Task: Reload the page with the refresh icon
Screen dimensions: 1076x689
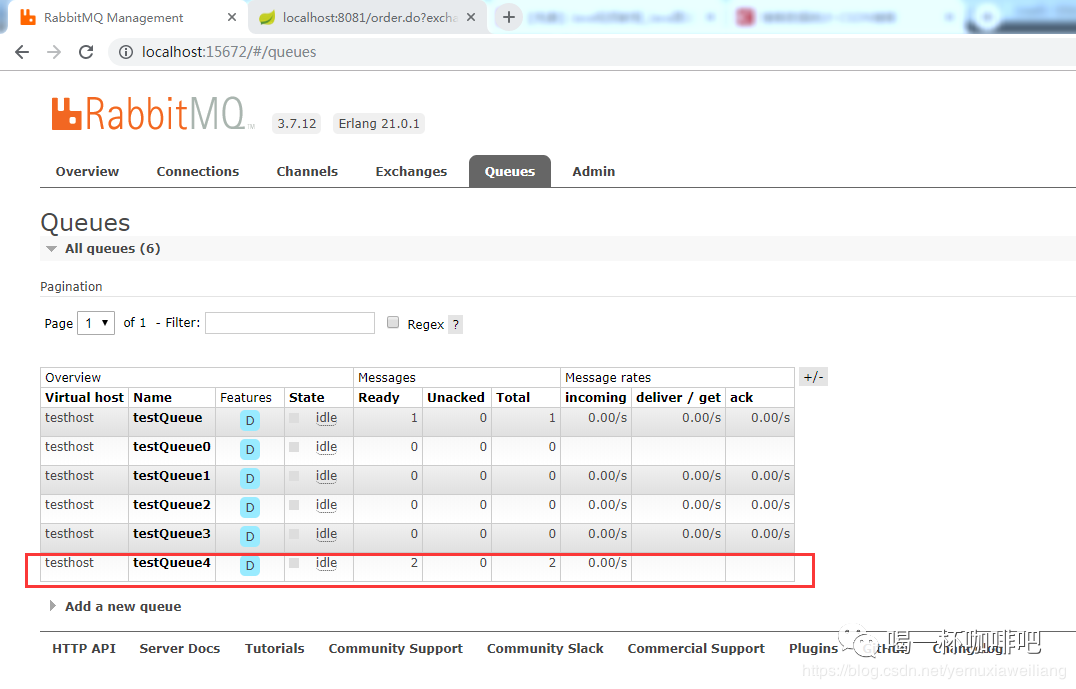Action: coord(86,52)
